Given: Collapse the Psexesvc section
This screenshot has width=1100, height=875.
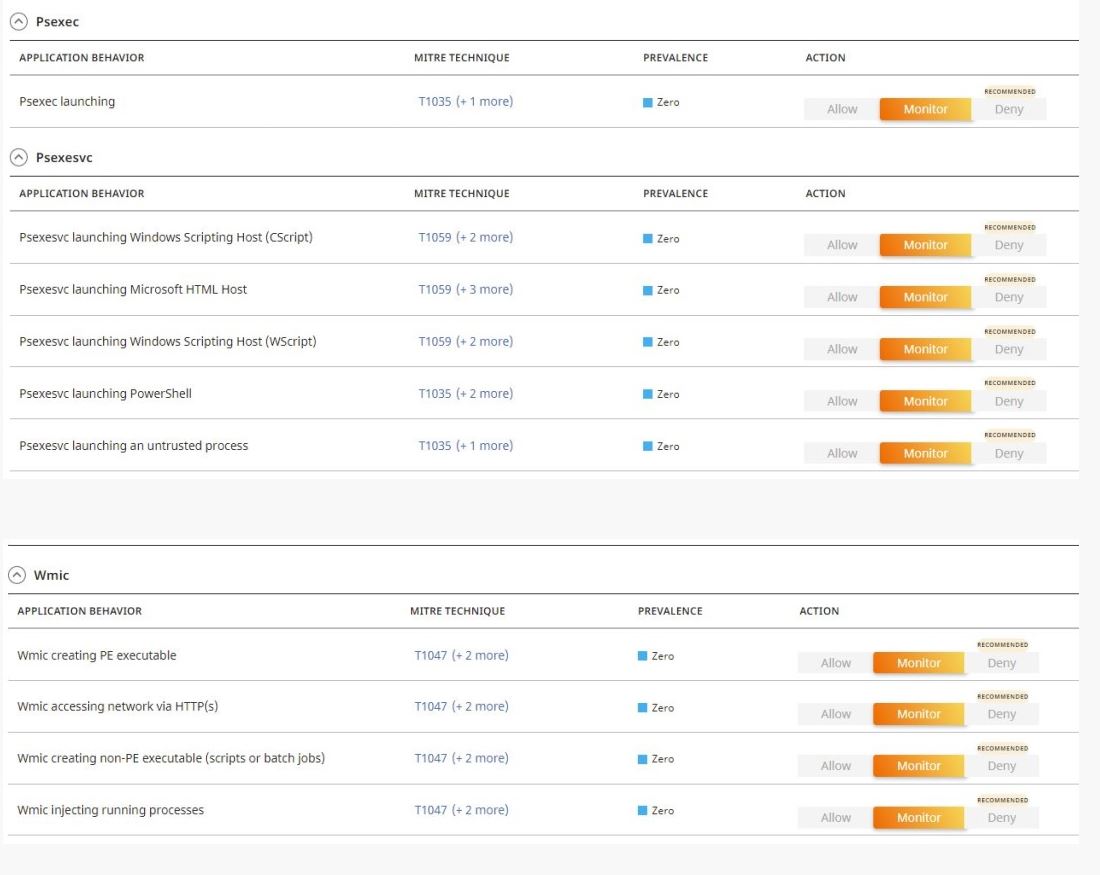Looking at the screenshot, I should [x=19, y=157].
